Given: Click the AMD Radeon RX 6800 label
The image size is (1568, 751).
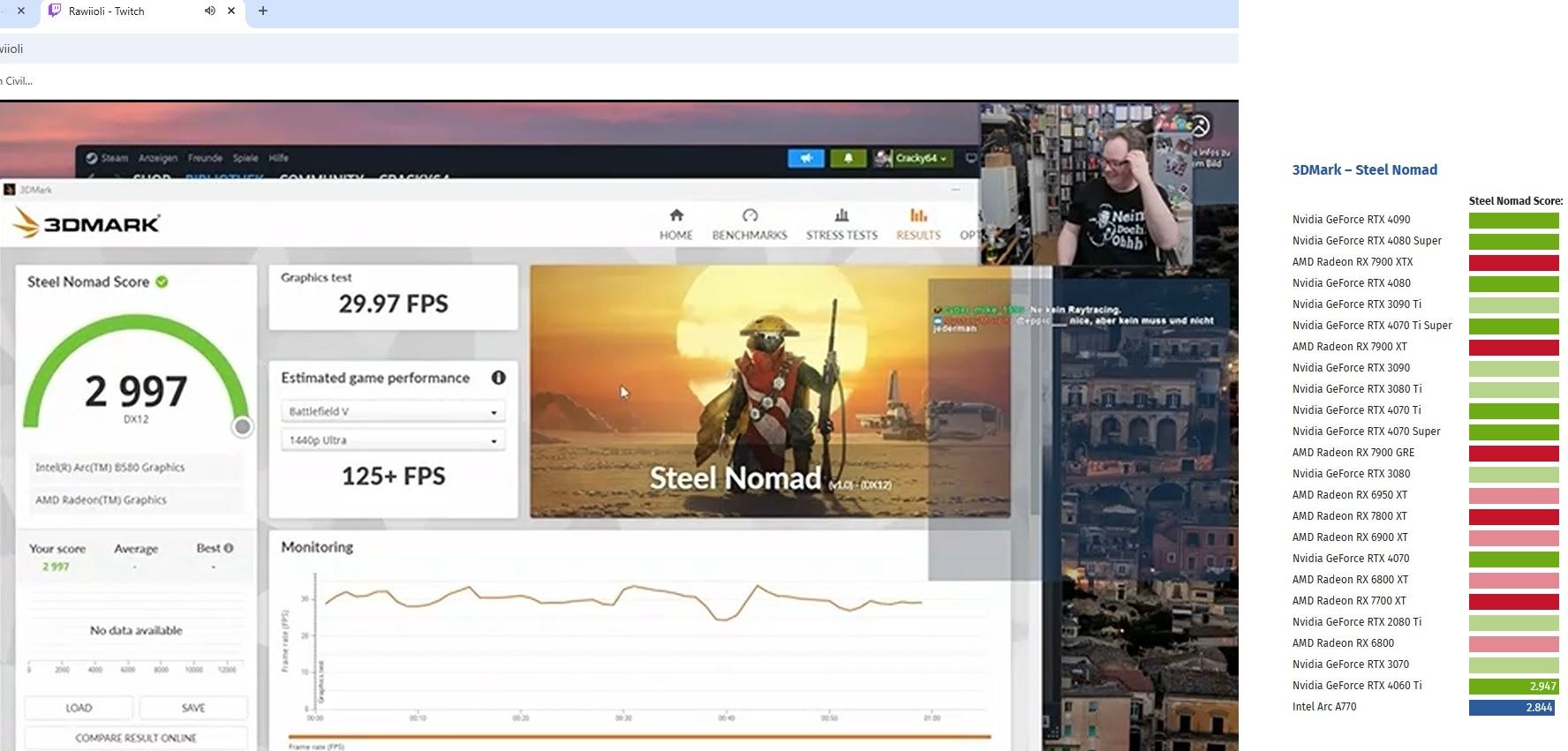Looking at the screenshot, I should [1343, 643].
